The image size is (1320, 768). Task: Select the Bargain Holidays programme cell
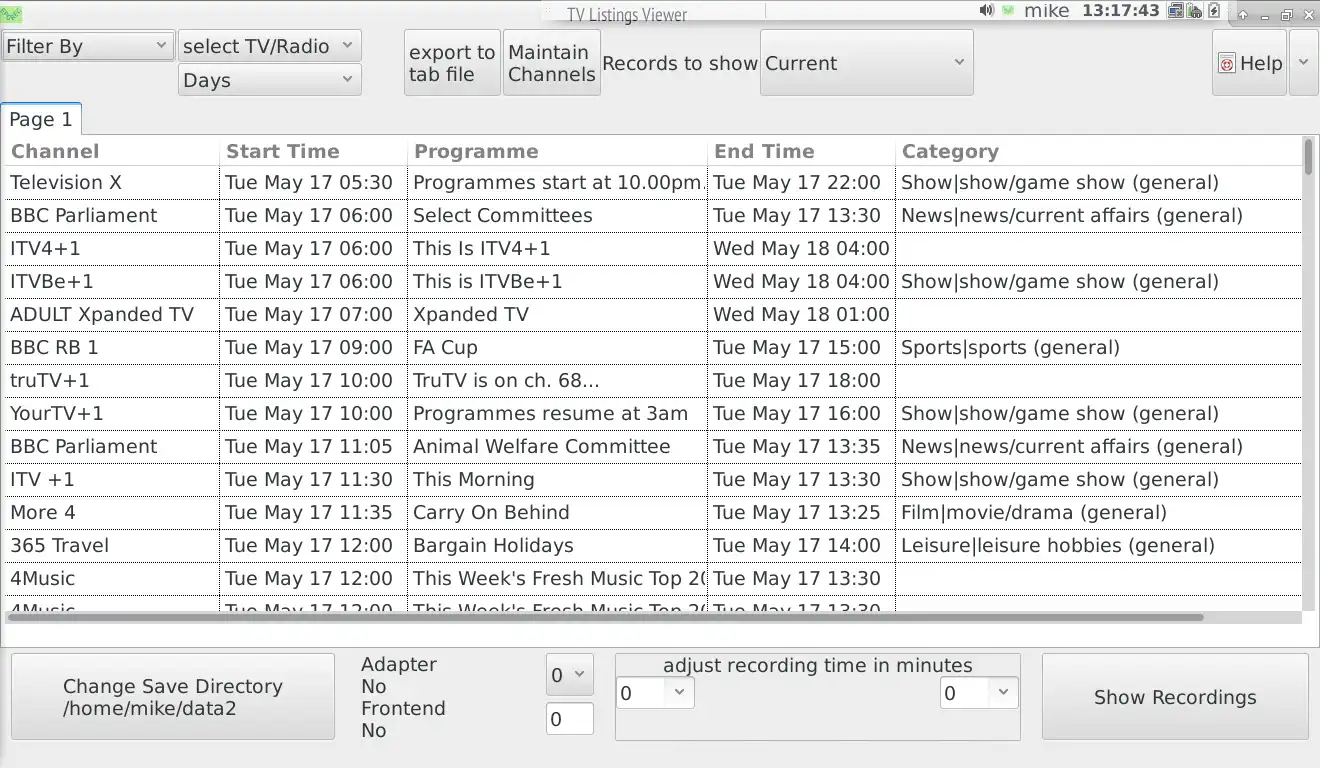pos(558,546)
